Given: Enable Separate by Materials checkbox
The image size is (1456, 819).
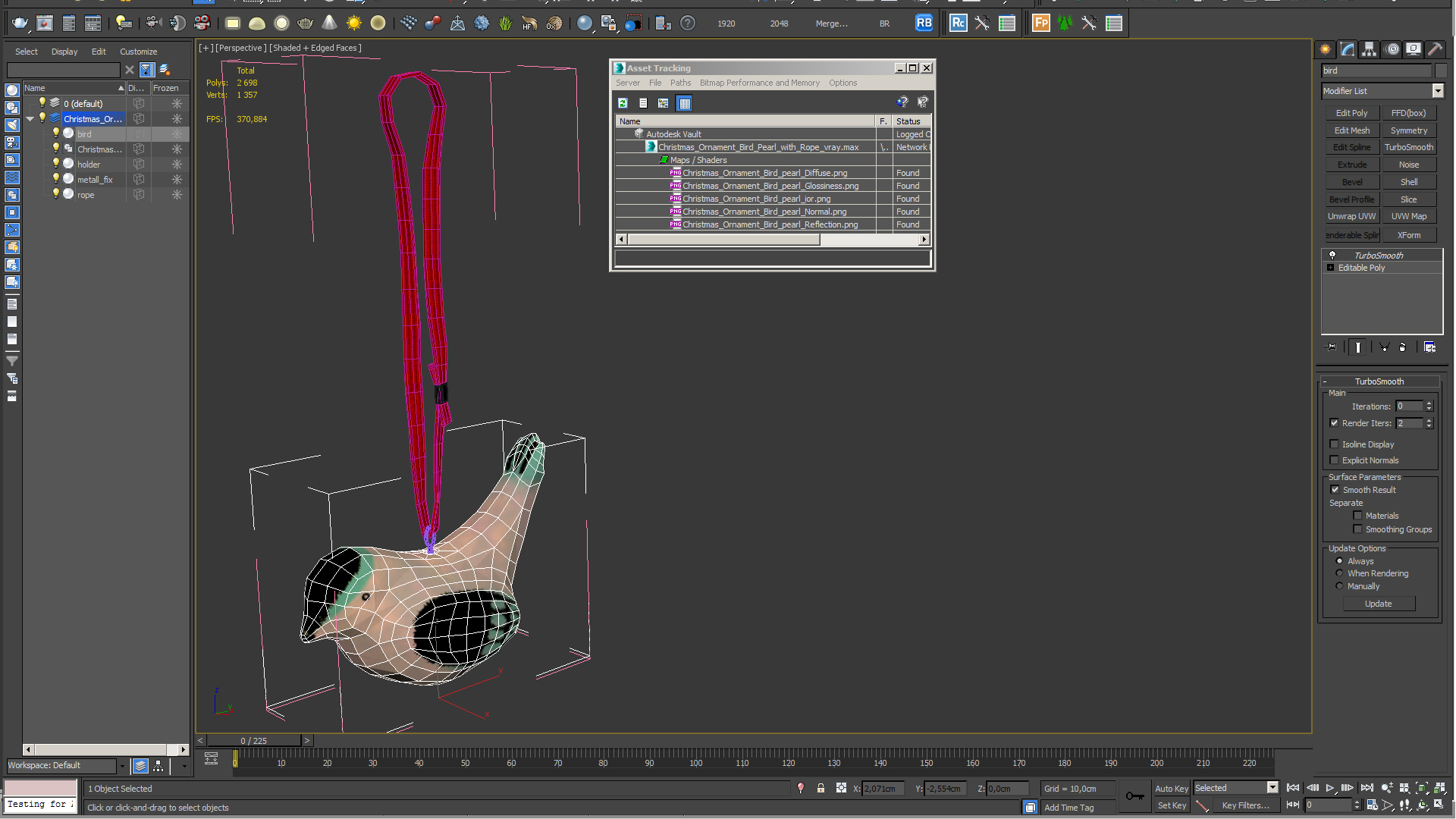Looking at the screenshot, I should [1357, 516].
